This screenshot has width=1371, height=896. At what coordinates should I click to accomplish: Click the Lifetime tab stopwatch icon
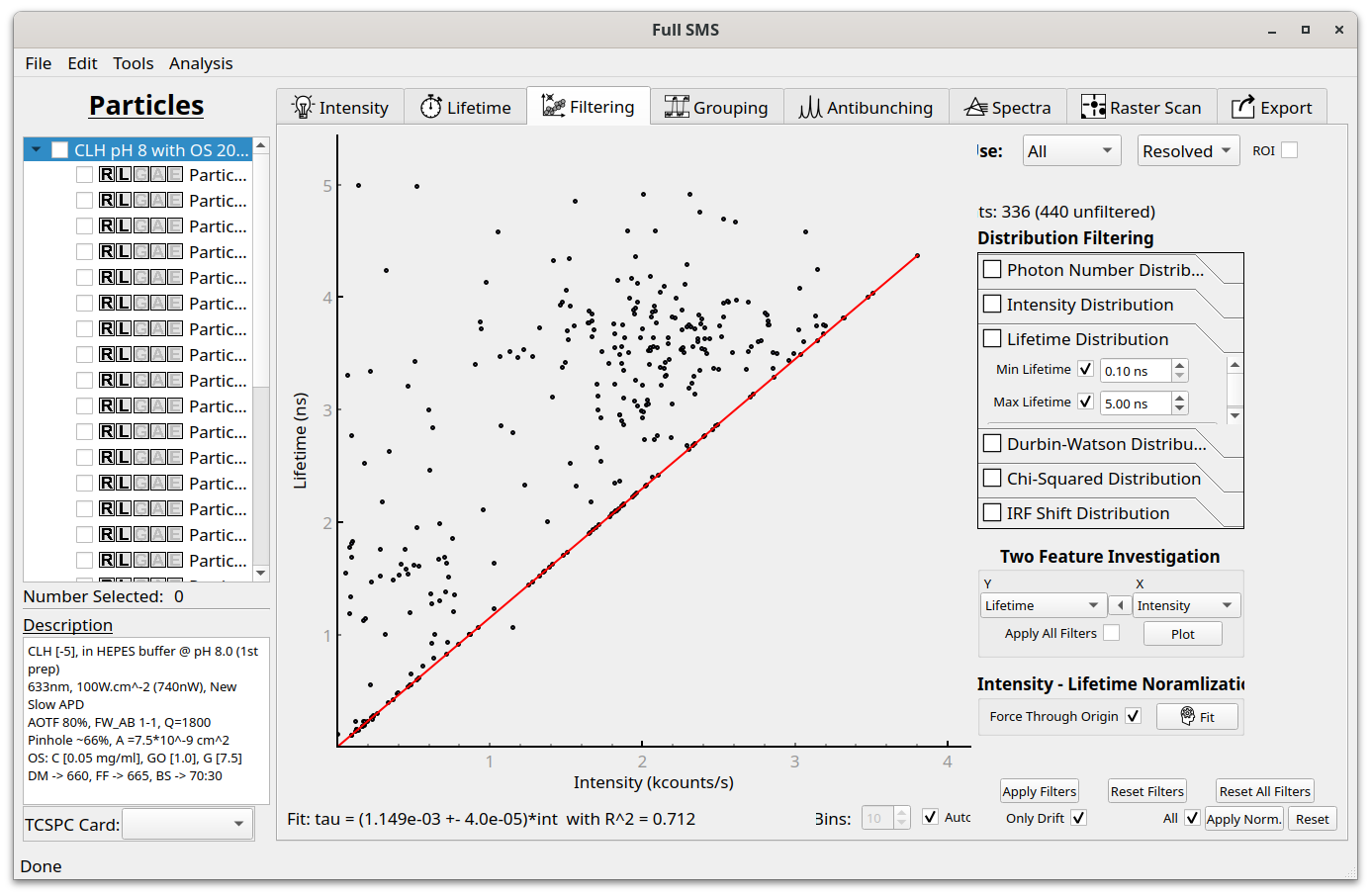pyautogui.click(x=431, y=107)
